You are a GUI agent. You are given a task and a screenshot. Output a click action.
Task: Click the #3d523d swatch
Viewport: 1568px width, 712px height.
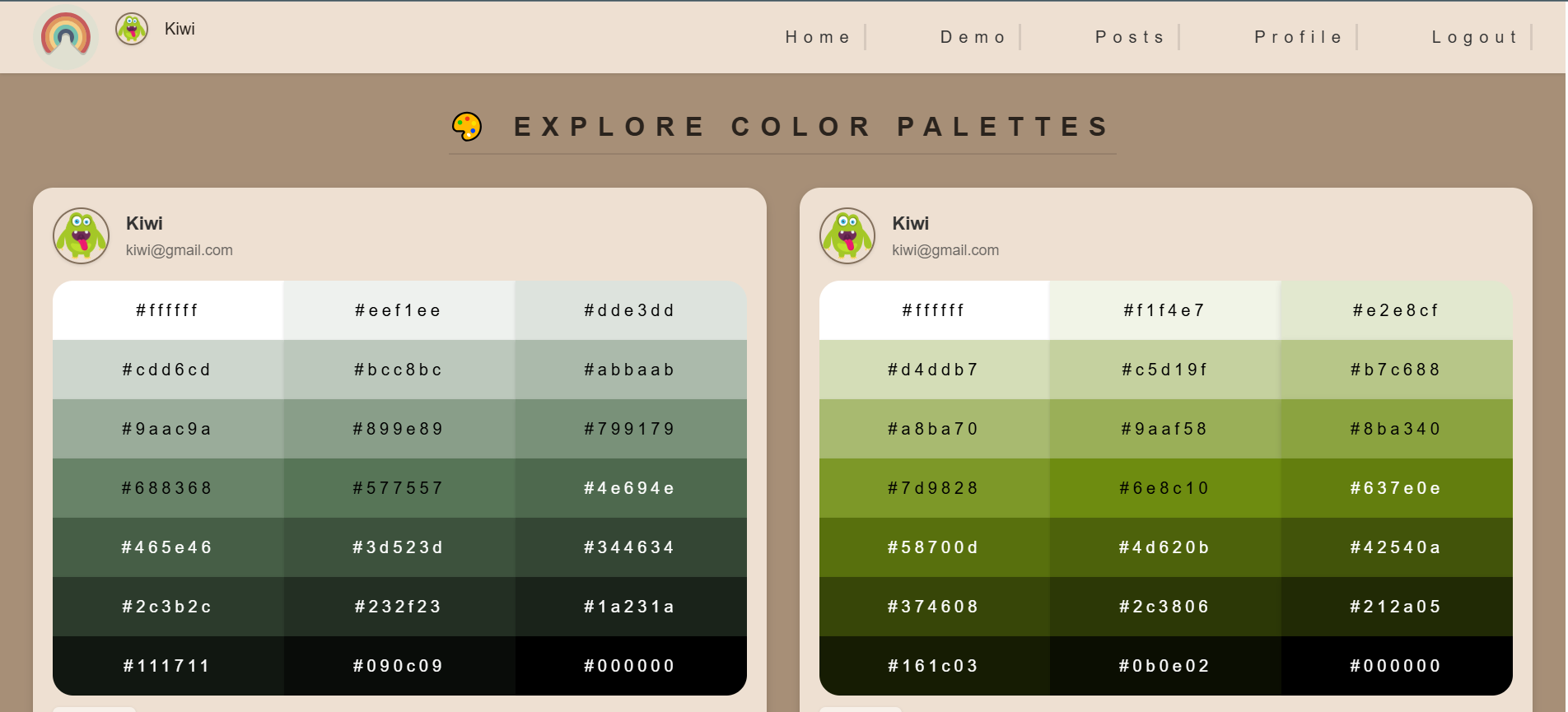point(399,547)
